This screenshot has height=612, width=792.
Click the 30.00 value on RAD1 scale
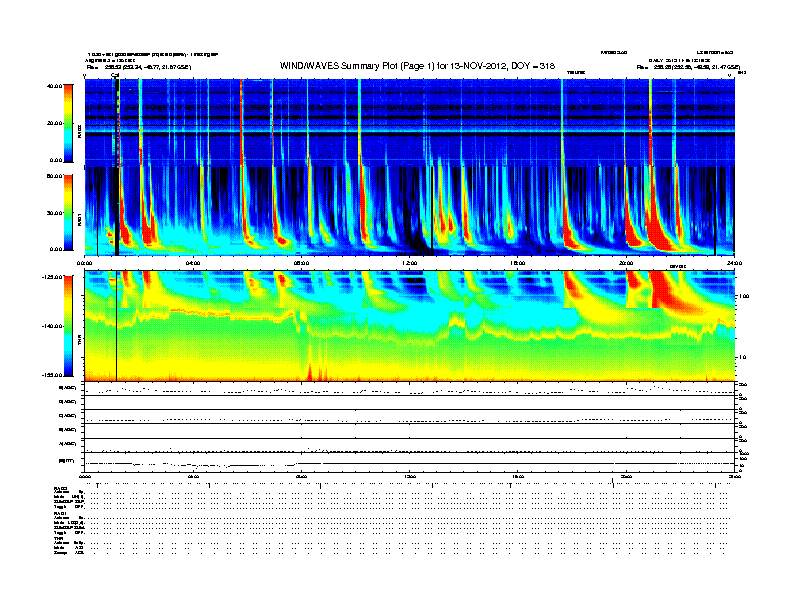click(54, 213)
